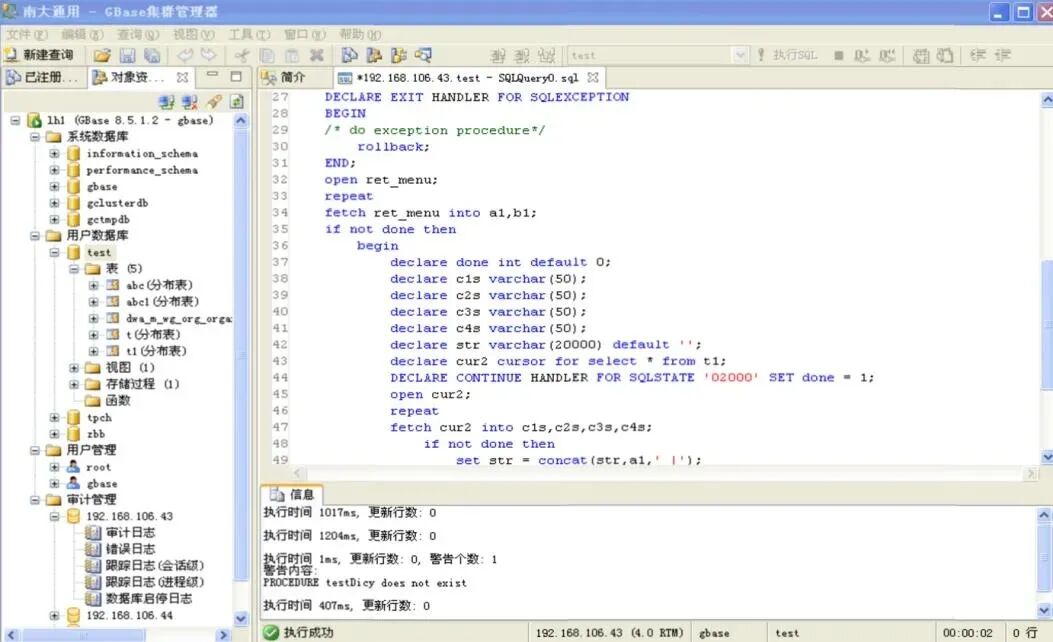
Task: Click the scissors cut icon
Action: 241,56
